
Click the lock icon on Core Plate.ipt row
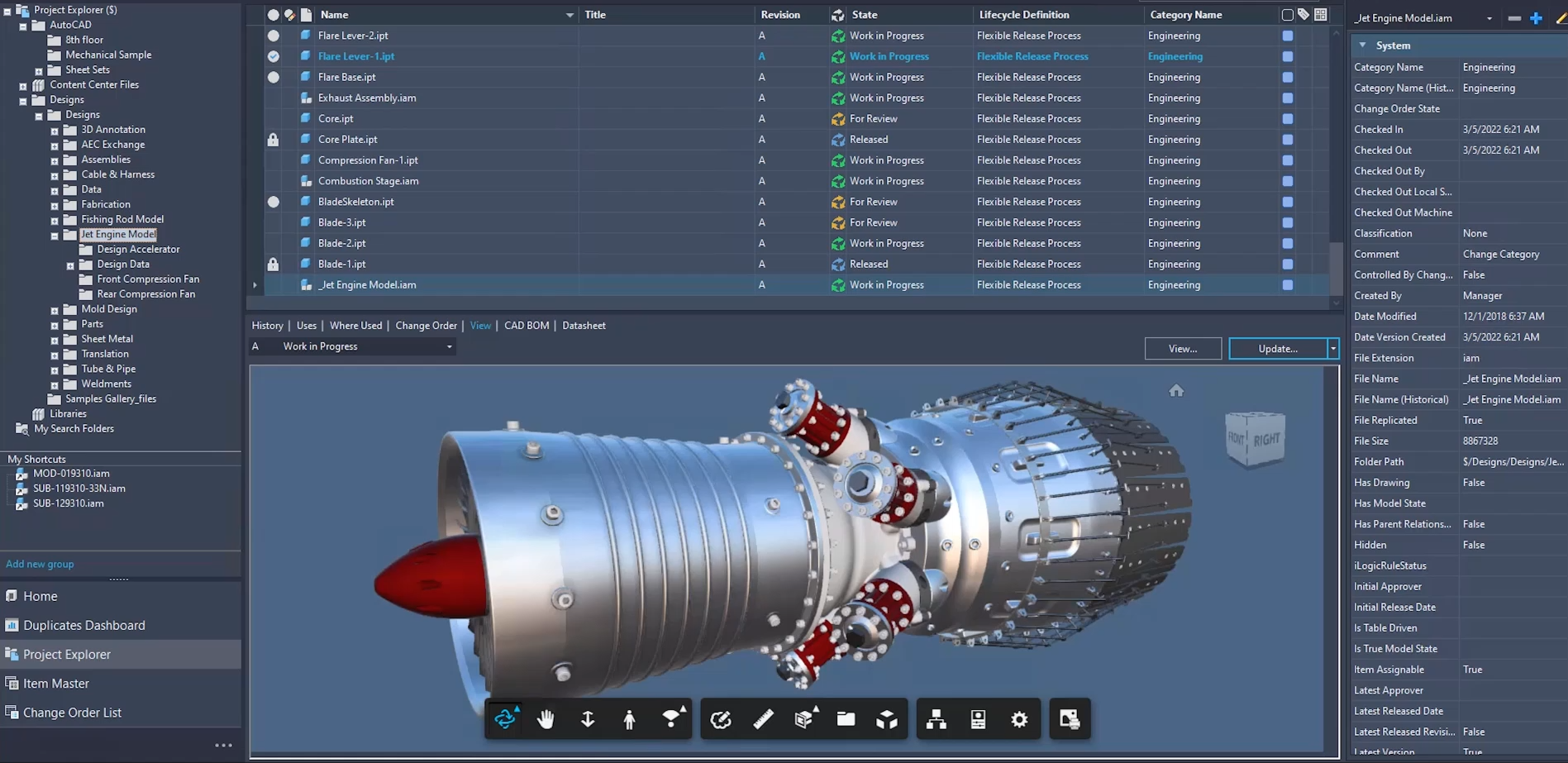click(273, 140)
